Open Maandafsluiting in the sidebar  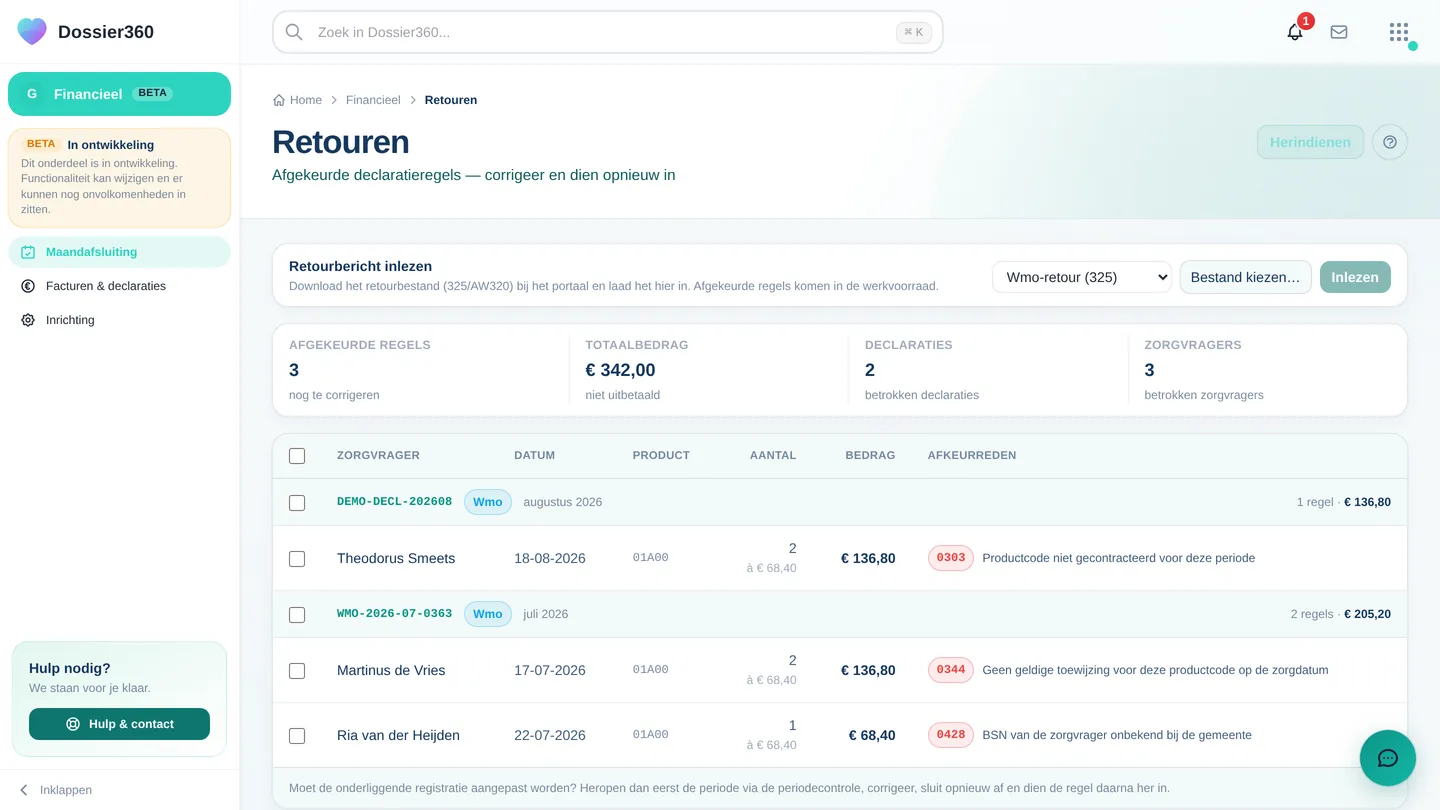coord(119,252)
